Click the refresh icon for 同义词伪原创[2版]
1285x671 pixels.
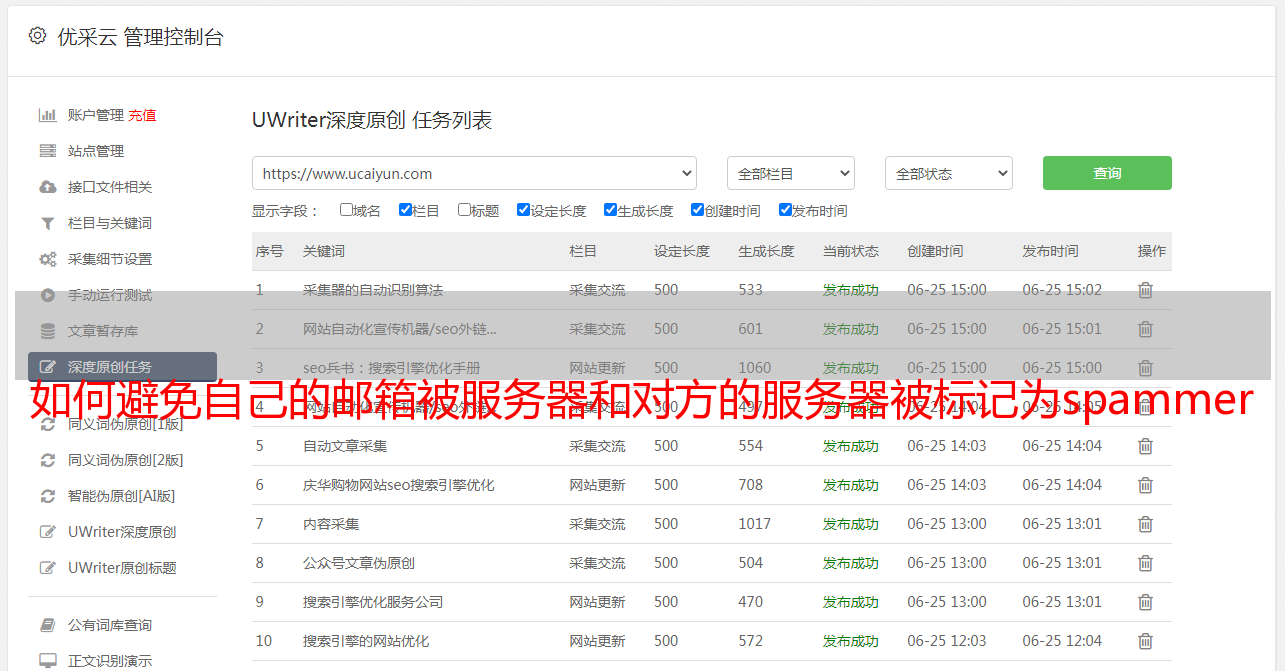(47, 460)
